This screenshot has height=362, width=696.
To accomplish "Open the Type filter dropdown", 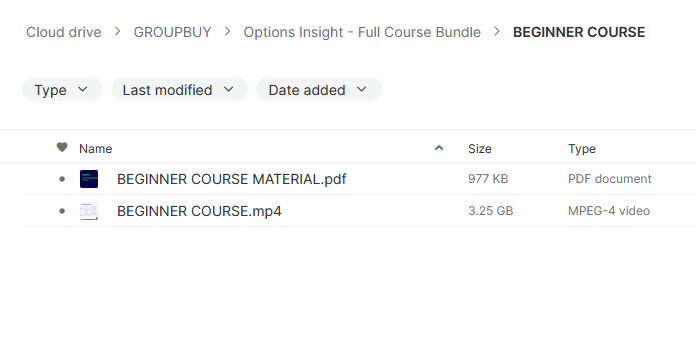I will click(62, 90).
